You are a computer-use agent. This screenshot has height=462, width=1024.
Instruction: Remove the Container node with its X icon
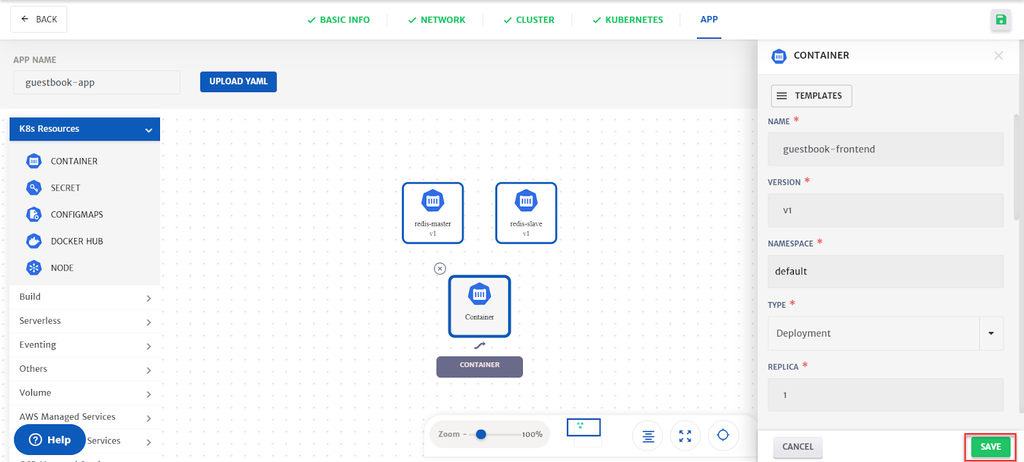pos(440,269)
